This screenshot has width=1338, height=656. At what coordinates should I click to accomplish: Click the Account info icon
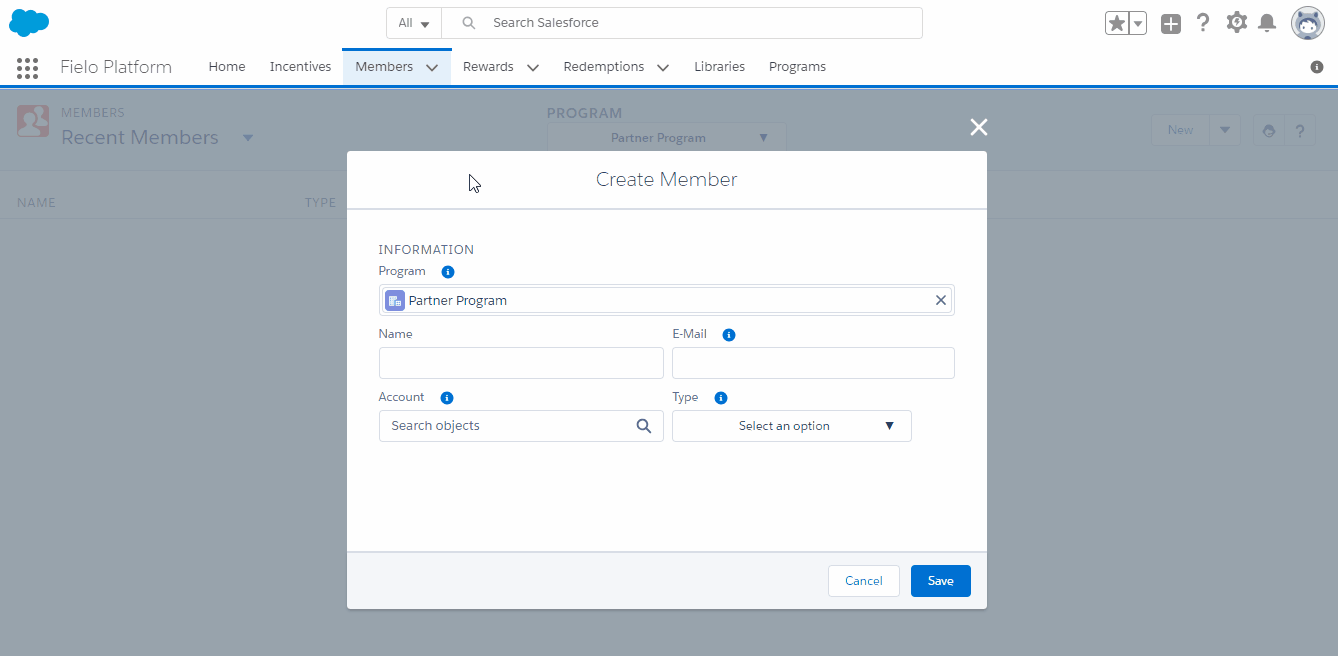point(447,398)
